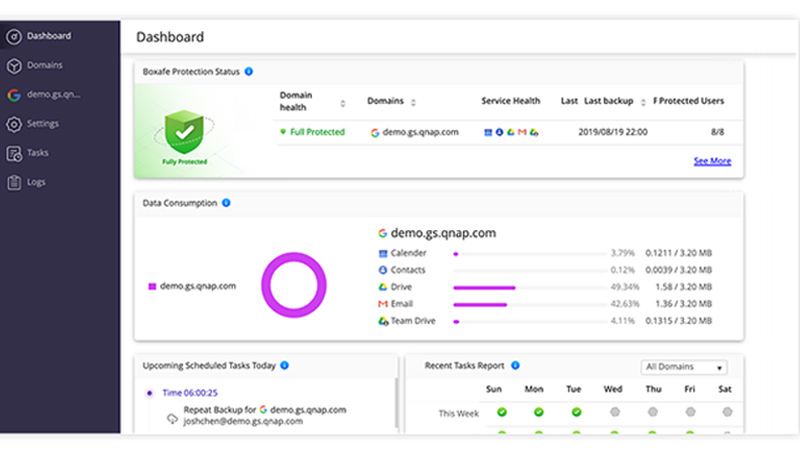
Task: Click the Recent Tasks Report info icon
Action: (x=516, y=366)
